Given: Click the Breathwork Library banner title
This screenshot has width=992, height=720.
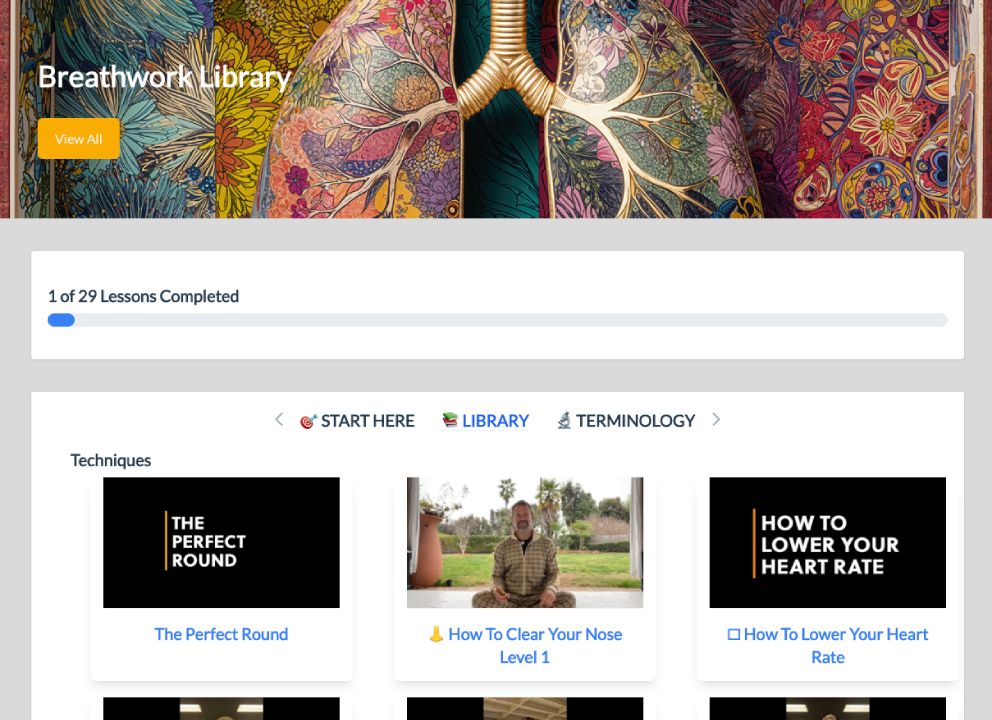Looking at the screenshot, I should point(164,77).
